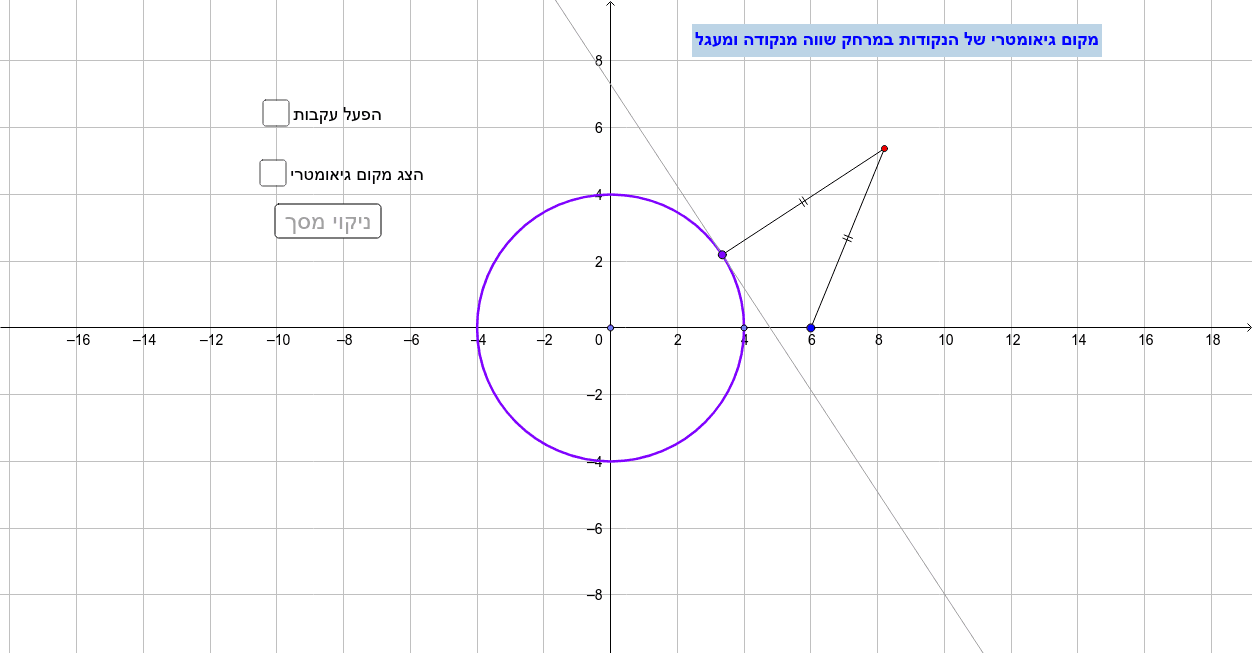Click the y-axis label −8
This screenshot has height=655, width=1254.
click(595, 595)
